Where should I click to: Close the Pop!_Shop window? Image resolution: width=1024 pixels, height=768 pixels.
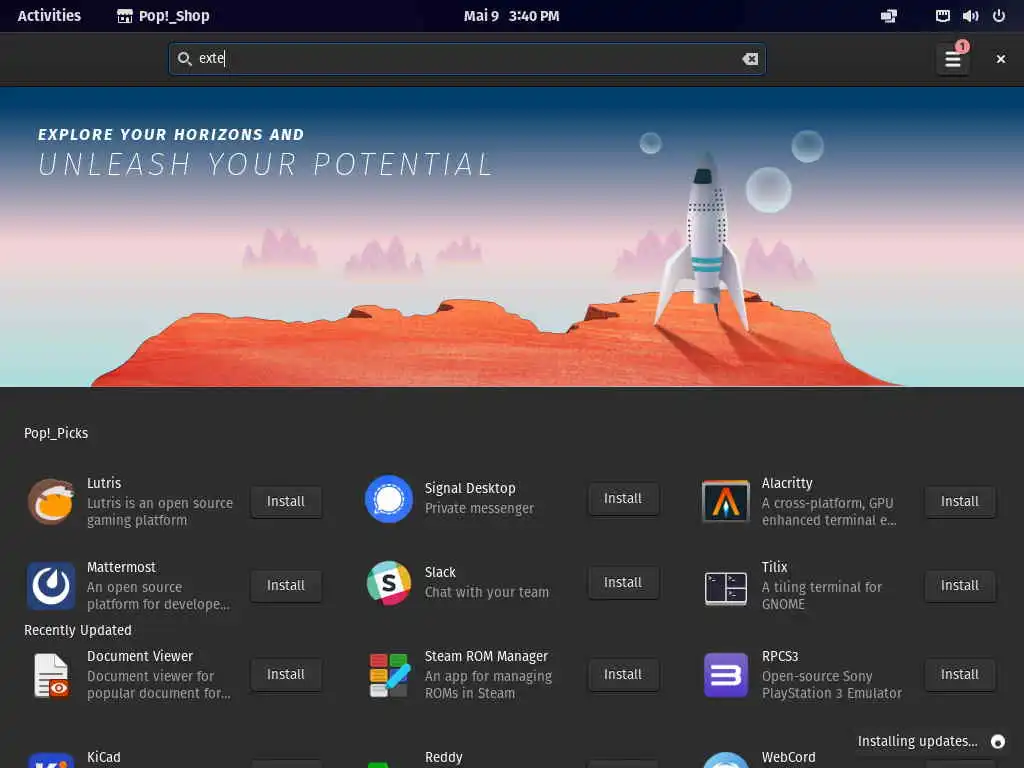pos(1000,59)
